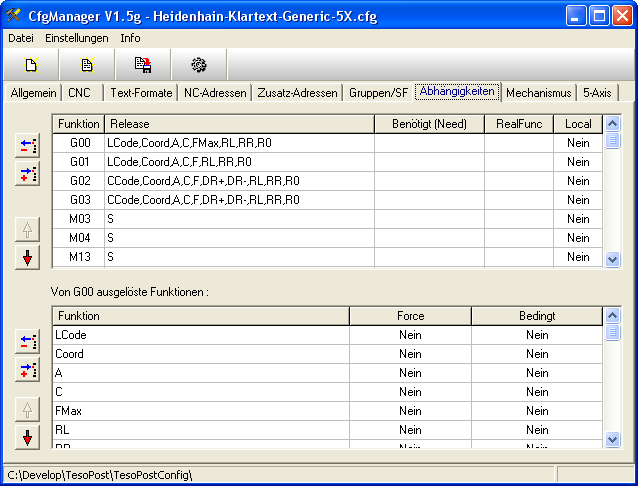Remove row using lower table minus button
The height and width of the screenshot is (486, 638).
tap(28, 343)
